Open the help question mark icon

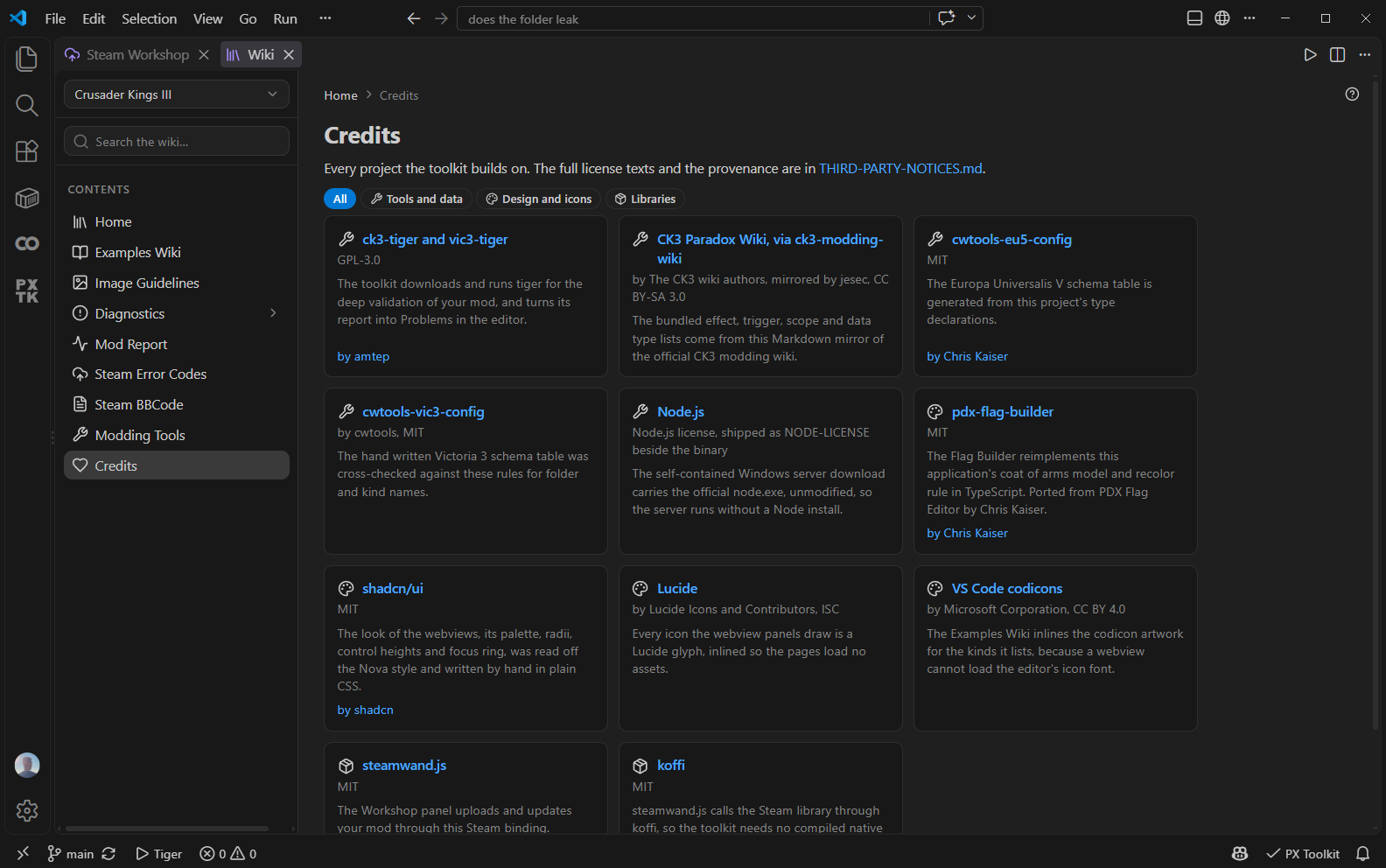[x=1352, y=94]
